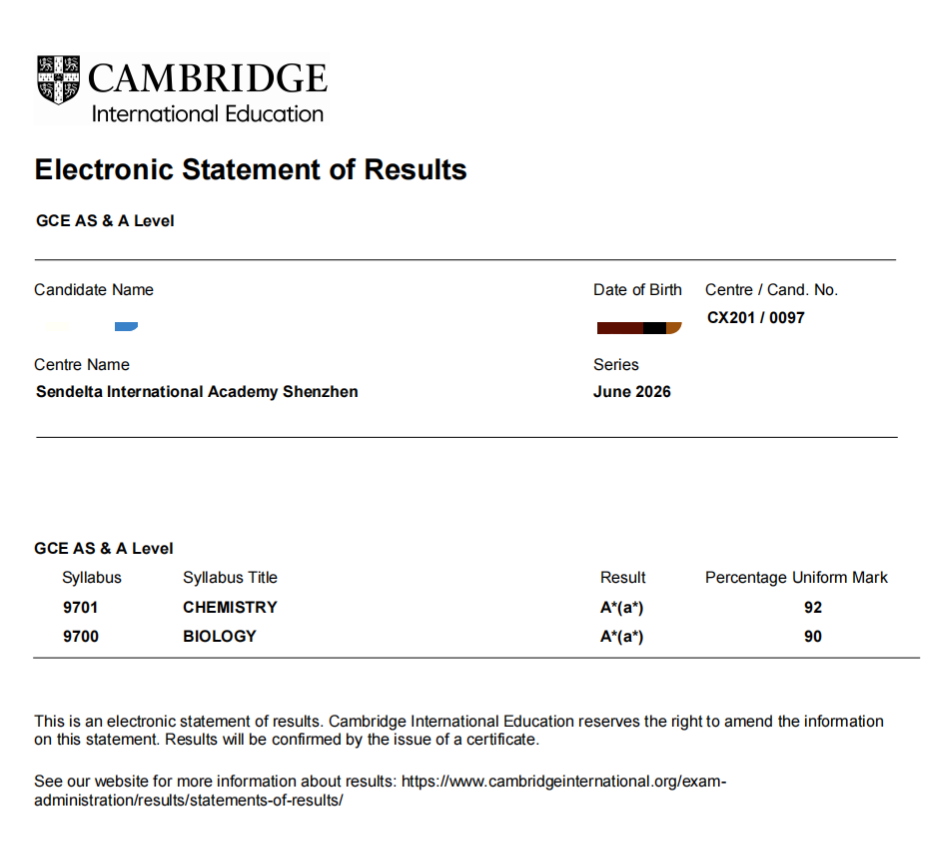Select the BIOLOGY syllabus title
This screenshot has height=841, width=931.
[220, 637]
